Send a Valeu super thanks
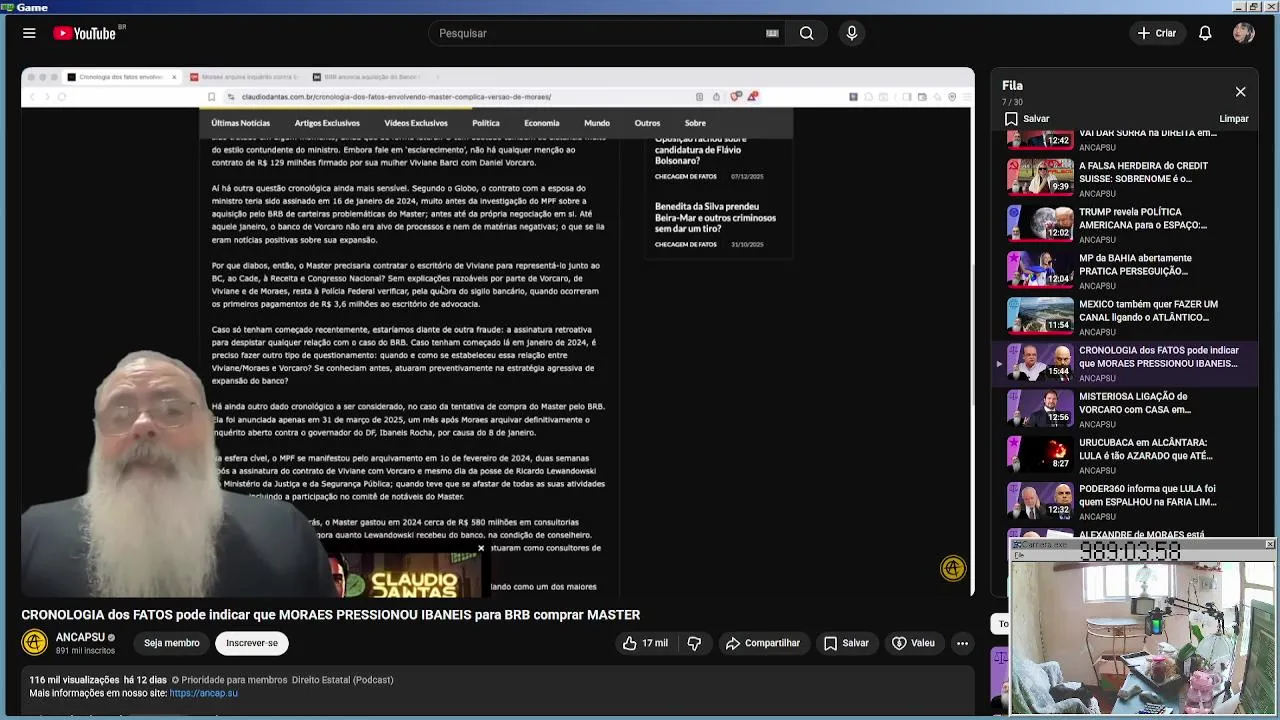 (x=913, y=643)
